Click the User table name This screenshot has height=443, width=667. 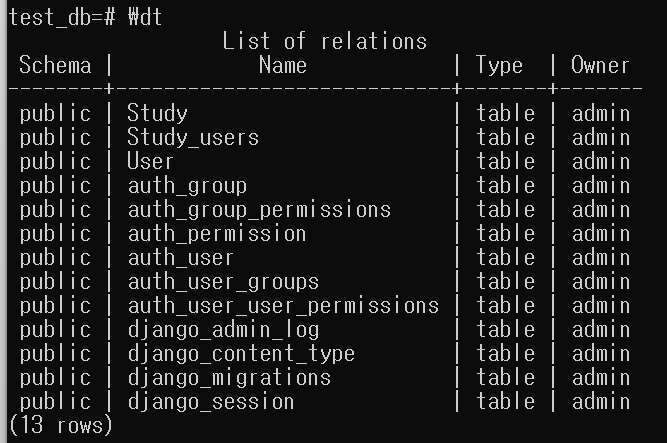click(150, 161)
